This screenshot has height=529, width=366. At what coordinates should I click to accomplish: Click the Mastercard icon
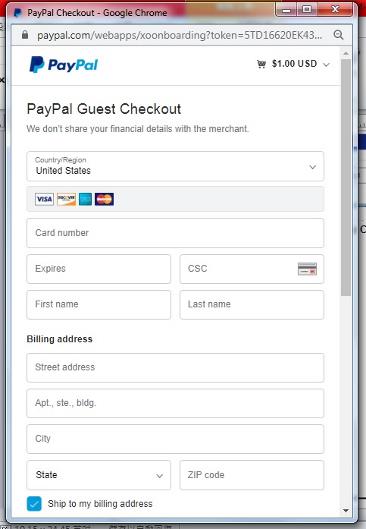pyautogui.click(x=104, y=199)
